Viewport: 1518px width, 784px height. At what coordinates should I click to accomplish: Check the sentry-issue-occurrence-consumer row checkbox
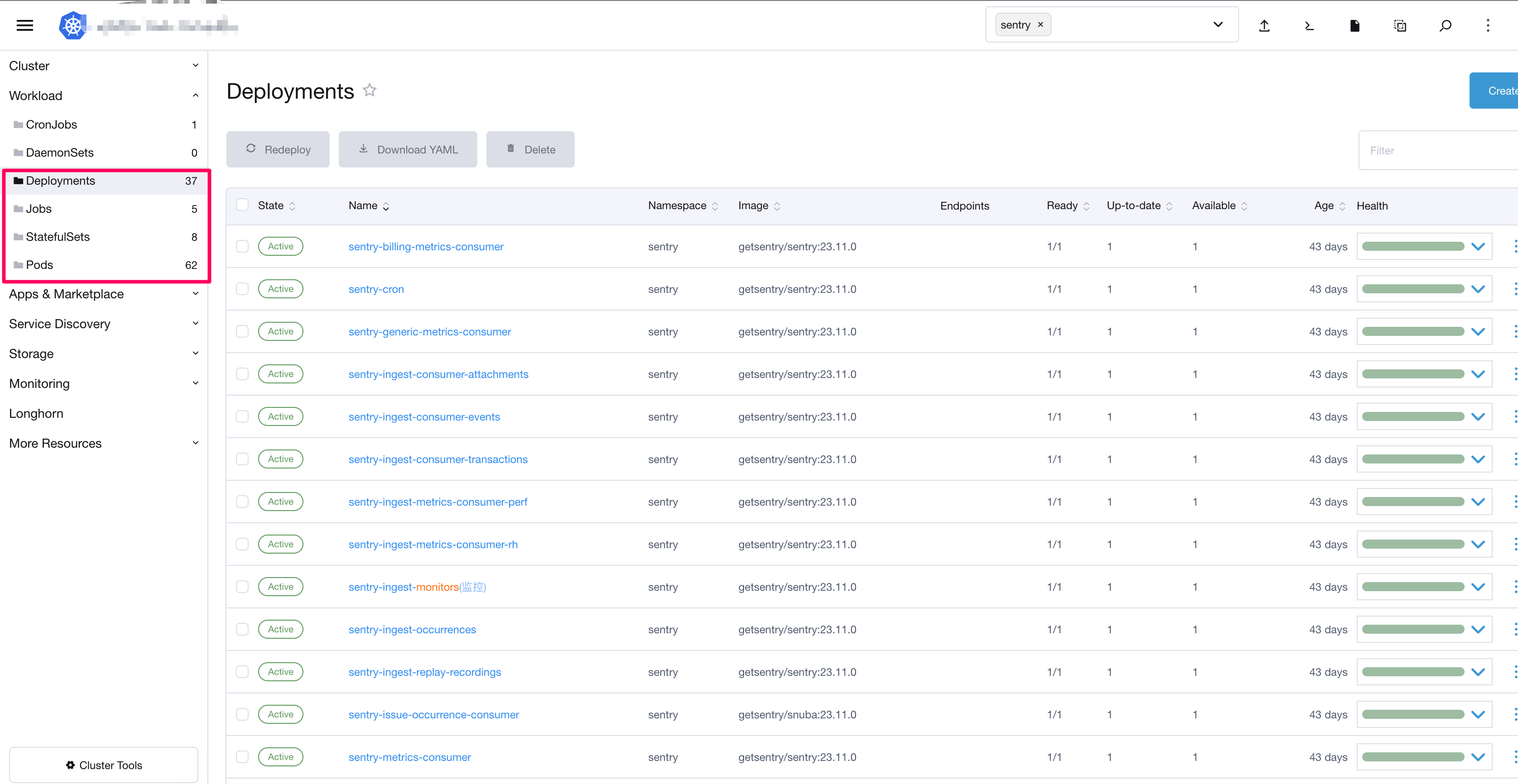242,714
